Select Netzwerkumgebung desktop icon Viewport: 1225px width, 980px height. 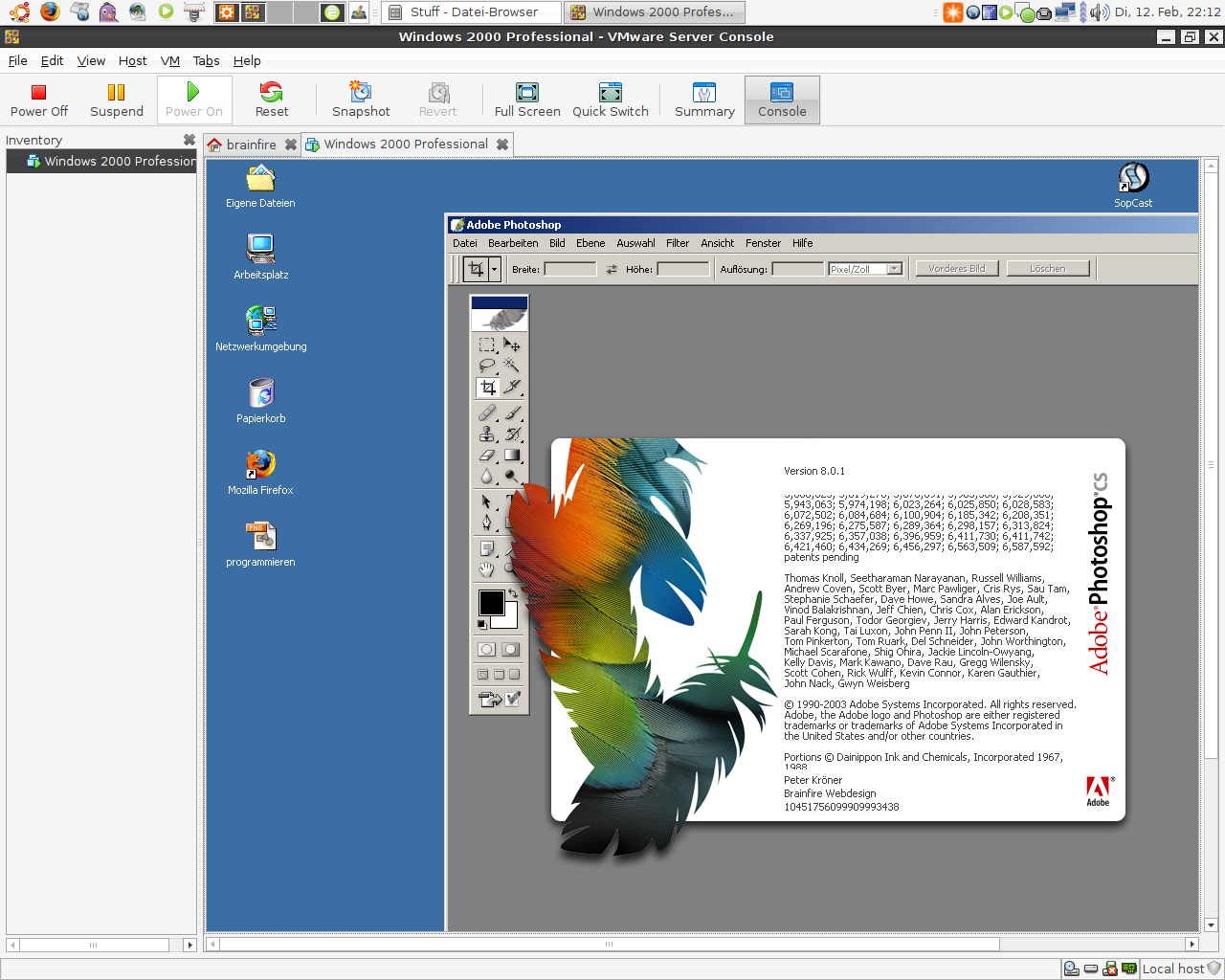click(x=260, y=328)
